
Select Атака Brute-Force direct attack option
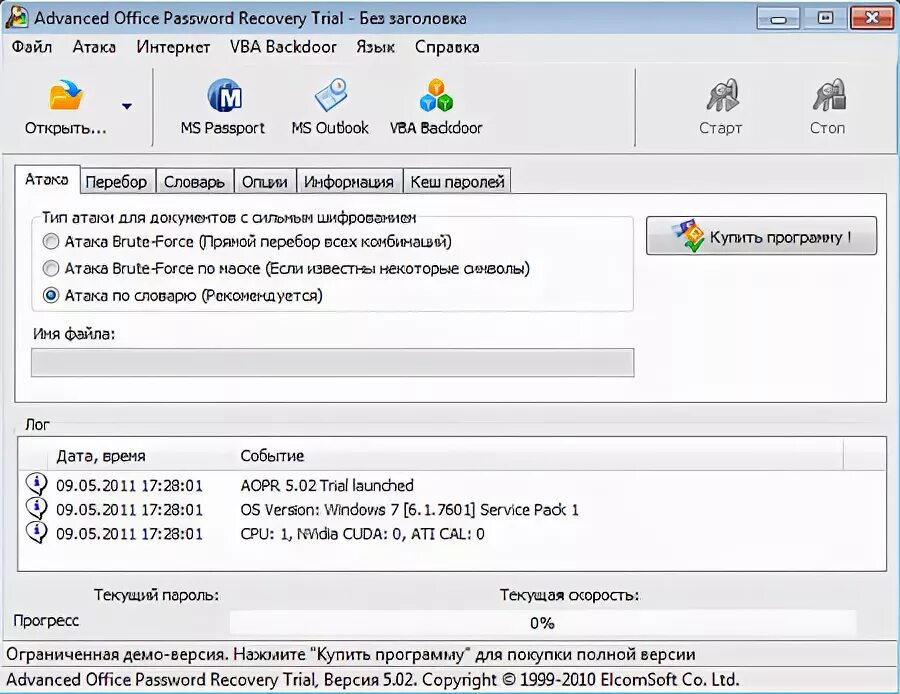[51, 242]
